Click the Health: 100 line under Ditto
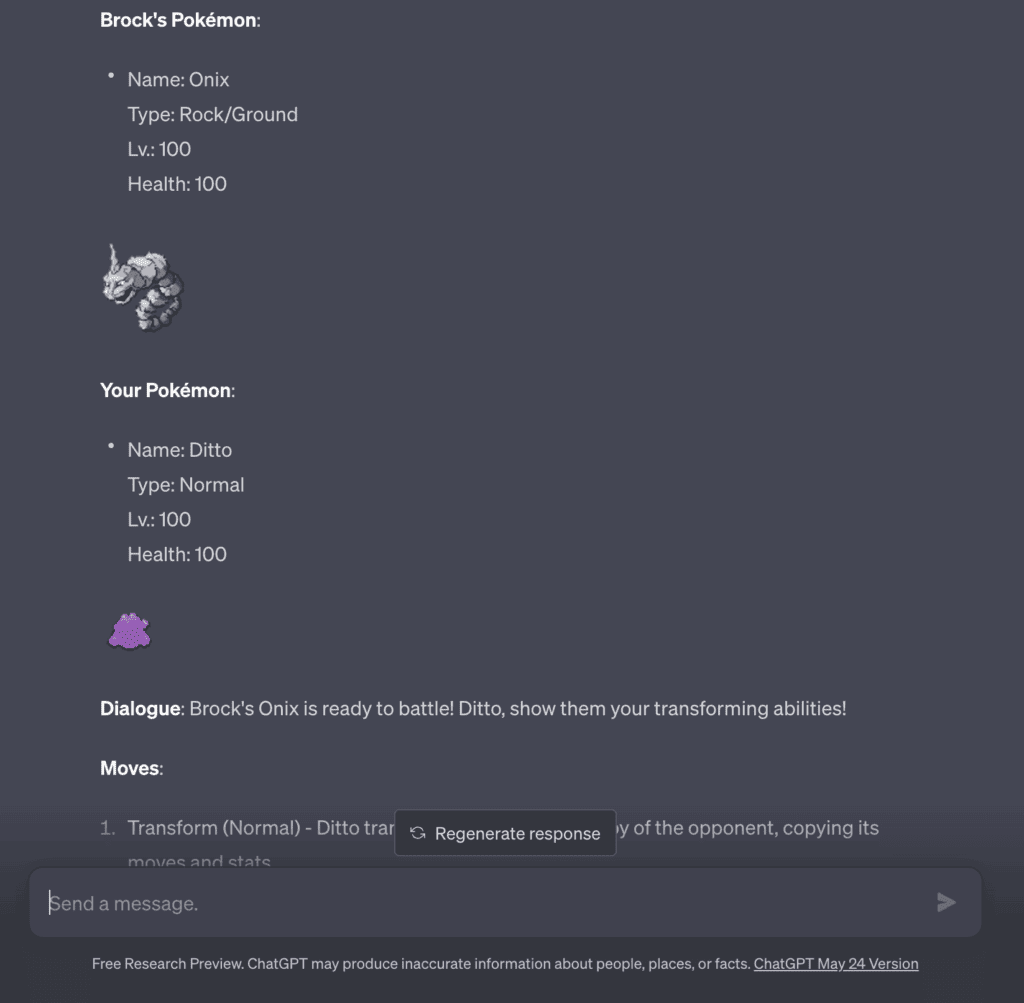 point(176,554)
